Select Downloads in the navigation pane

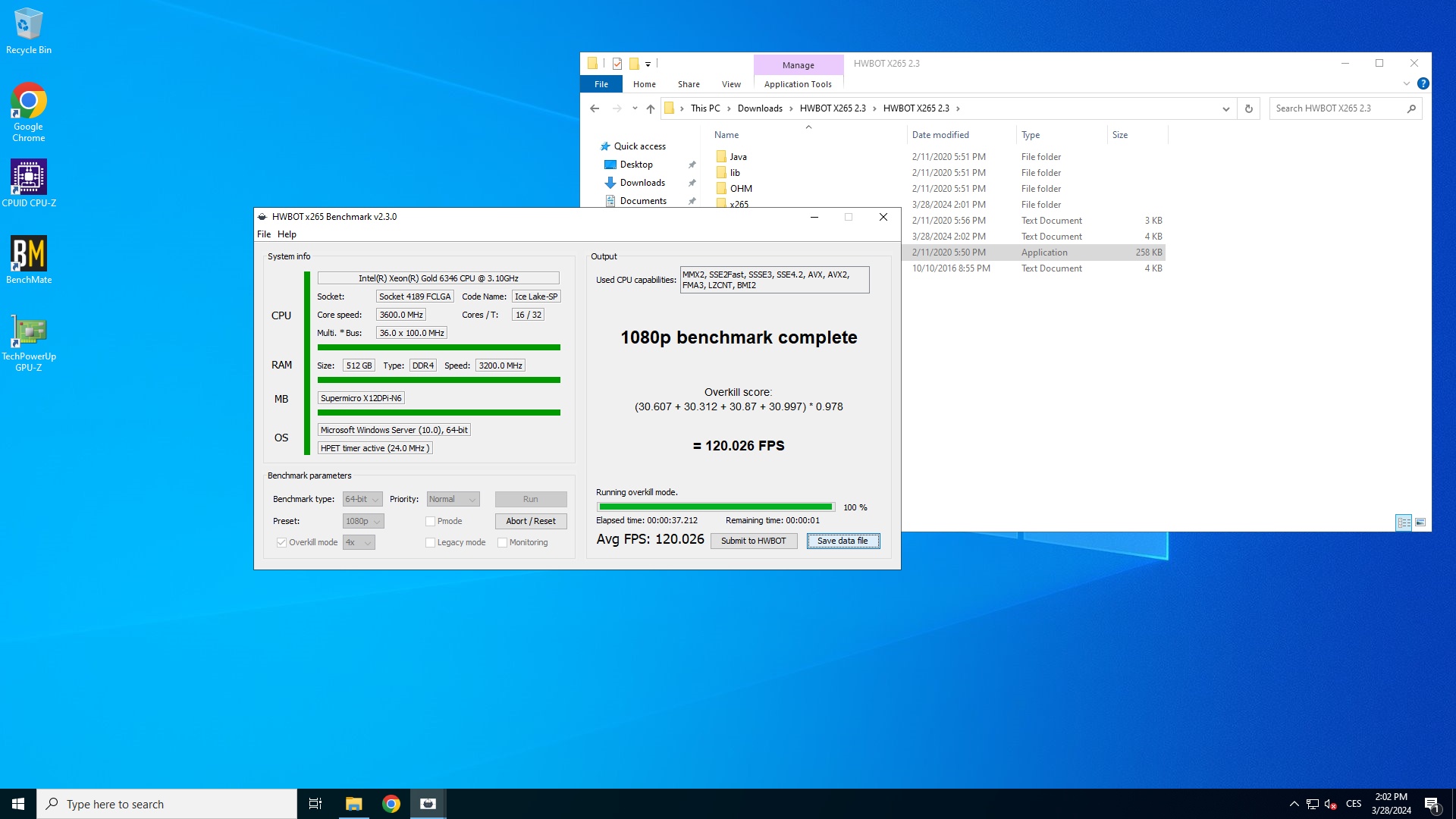(642, 183)
